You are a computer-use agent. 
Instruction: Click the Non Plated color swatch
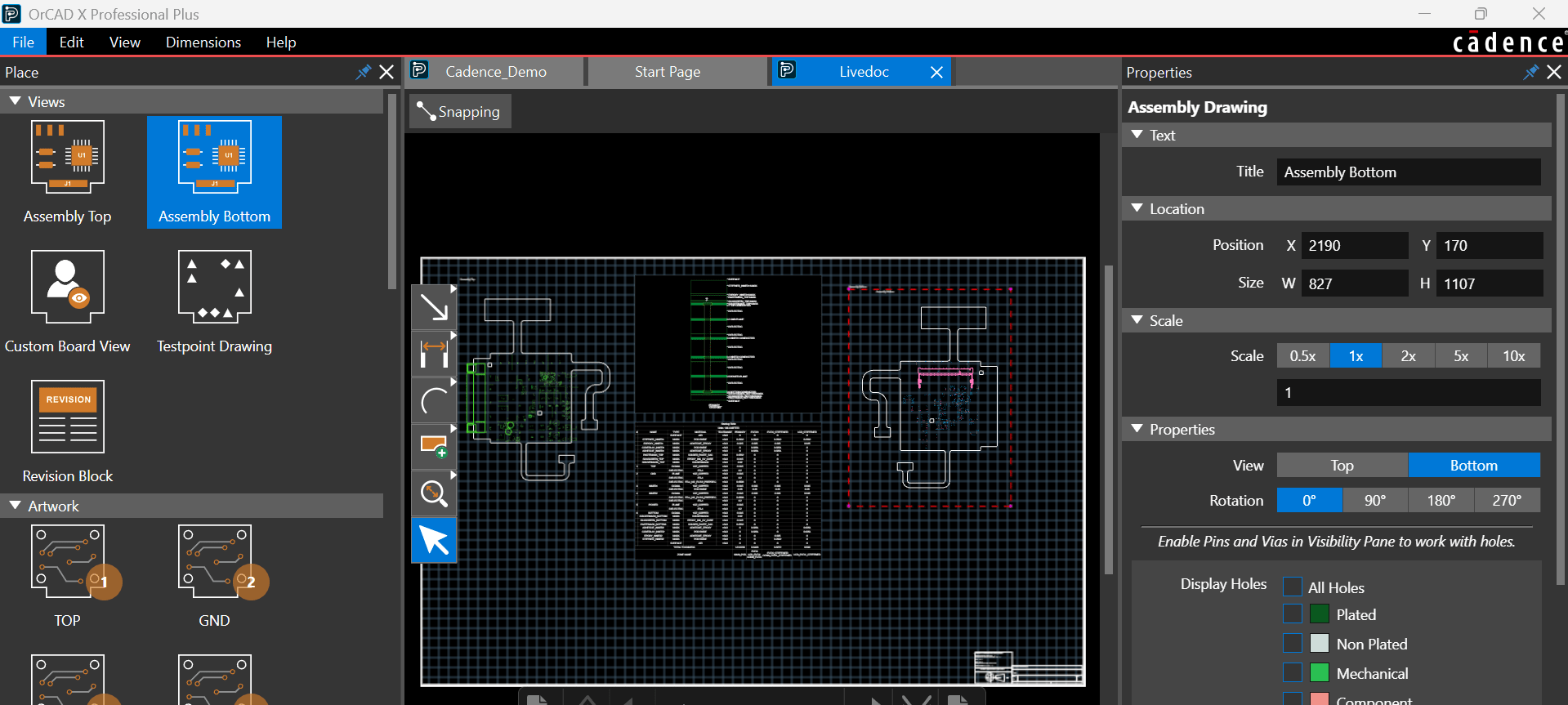(x=1320, y=643)
